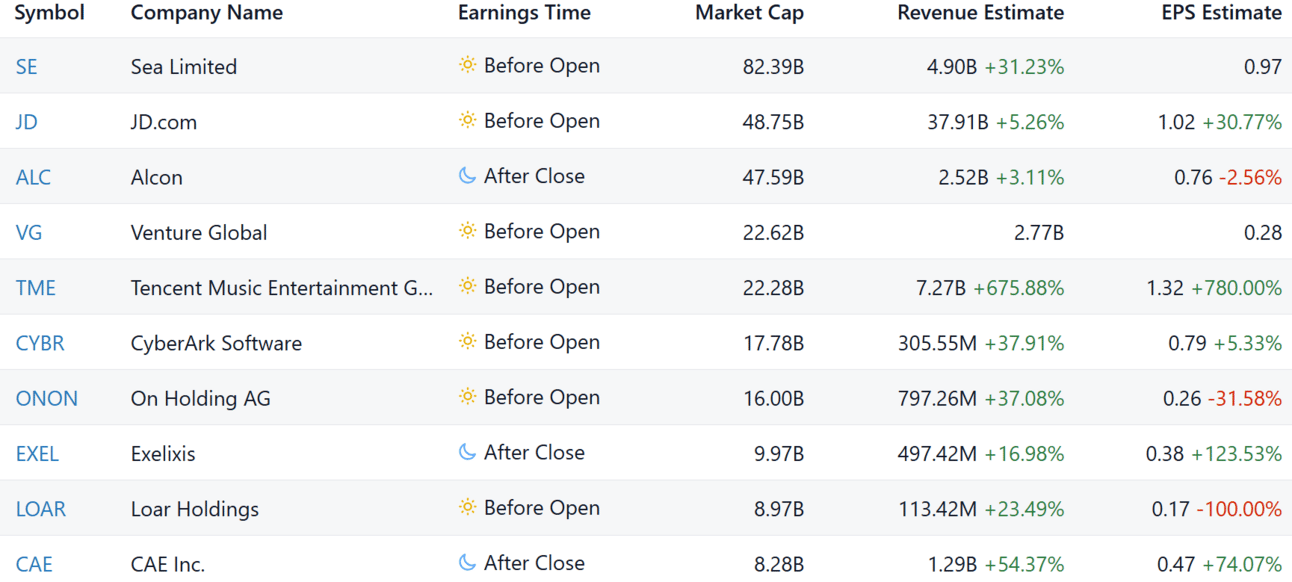Sort table by Market Cap header
1292x582 pixels.
click(749, 13)
